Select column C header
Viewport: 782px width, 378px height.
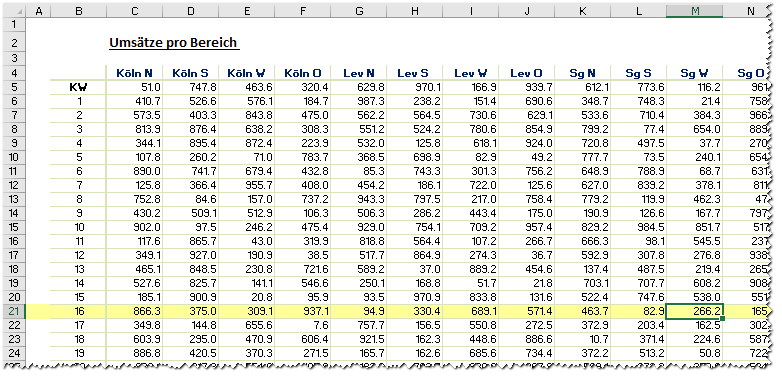tap(134, 11)
